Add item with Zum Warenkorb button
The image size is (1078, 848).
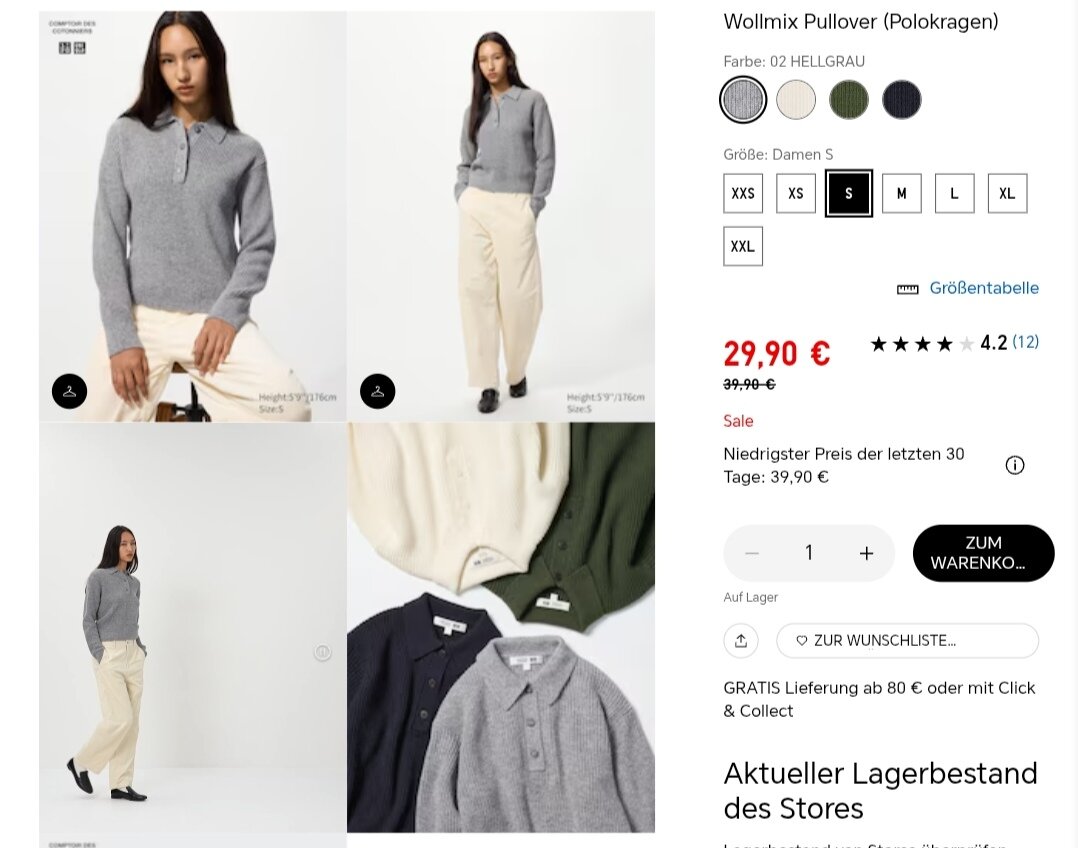tap(983, 553)
